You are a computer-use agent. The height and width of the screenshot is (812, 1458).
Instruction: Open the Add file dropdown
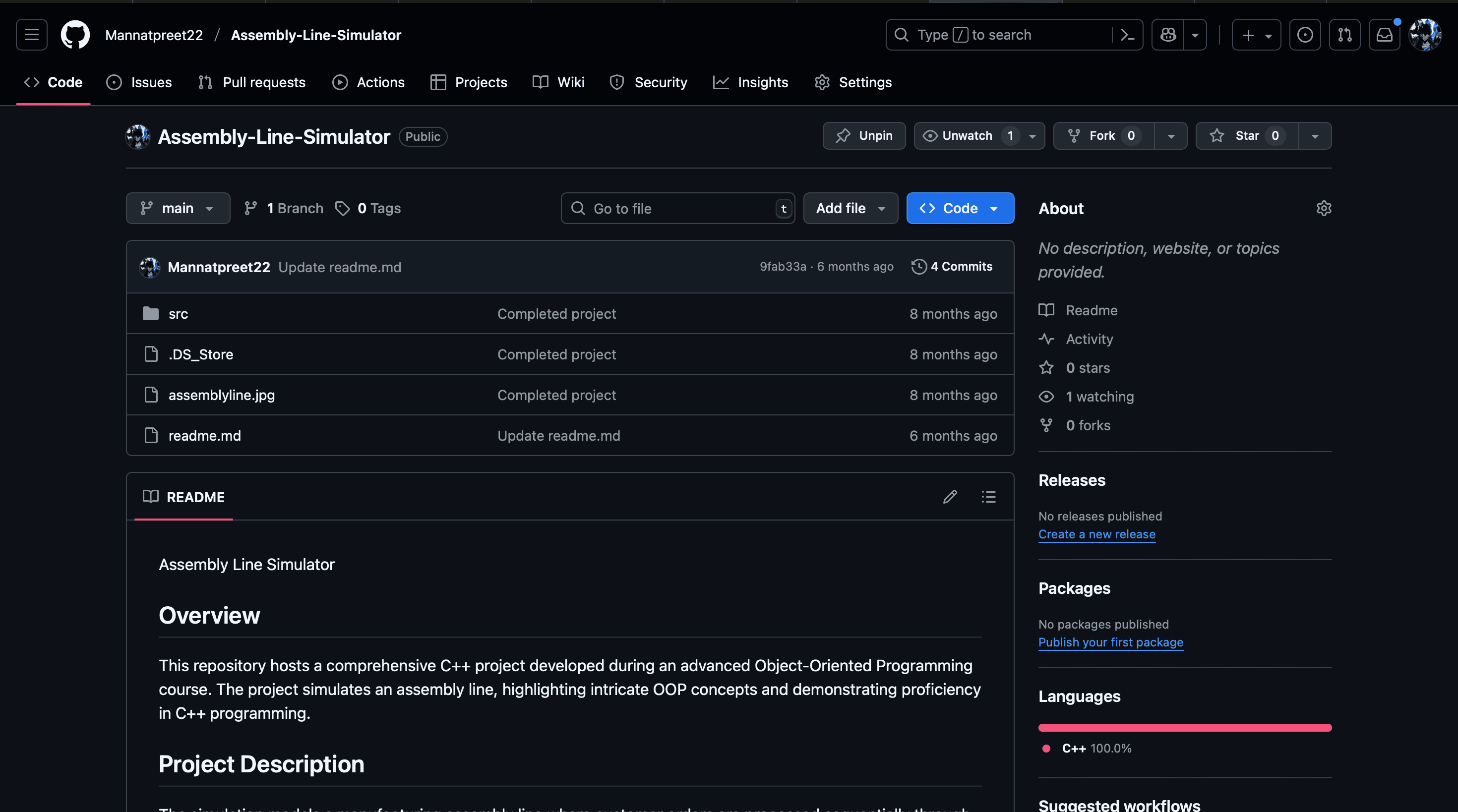[850, 208]
